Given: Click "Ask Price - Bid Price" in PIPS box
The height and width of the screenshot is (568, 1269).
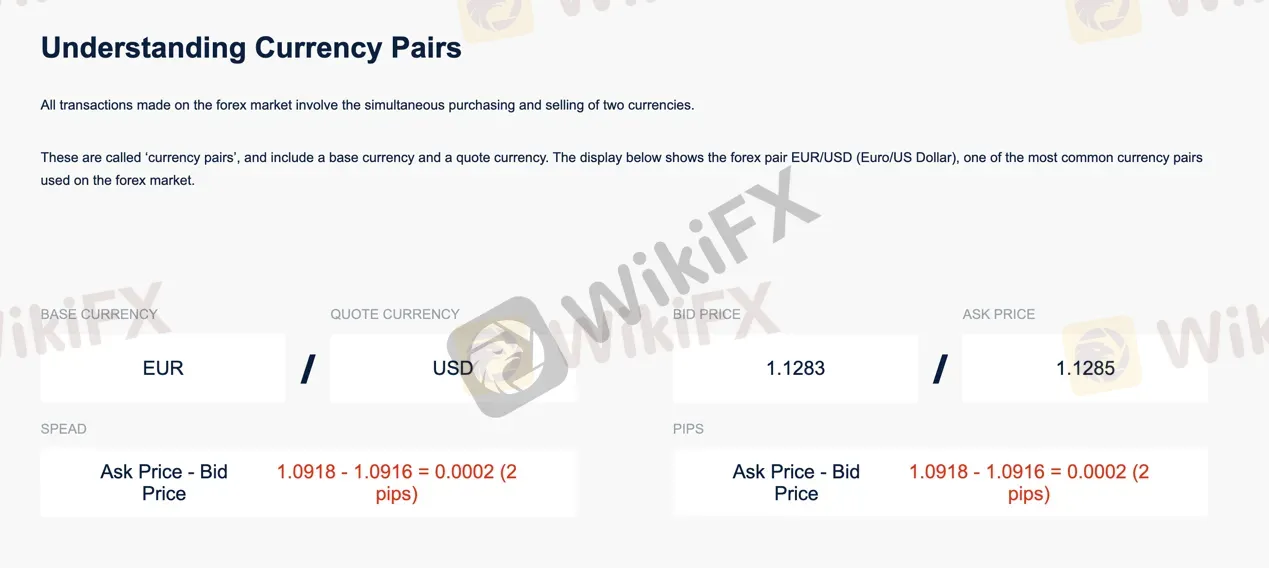Looking at the screenshot, I should (x=796, y=482).
